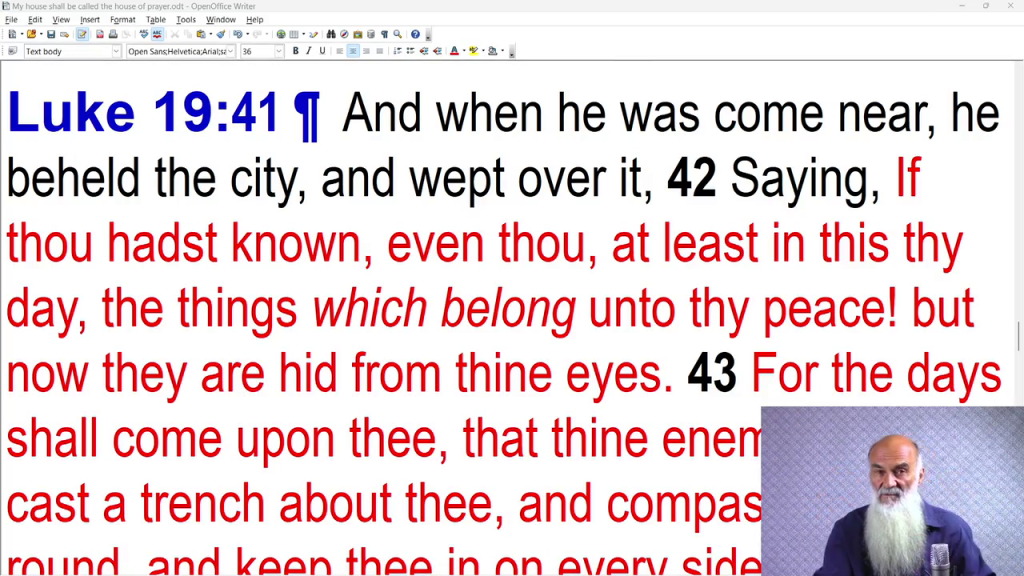Toggle Edit File mode
The width and height of the screenshot is (1024, 576).
(82, 34)
